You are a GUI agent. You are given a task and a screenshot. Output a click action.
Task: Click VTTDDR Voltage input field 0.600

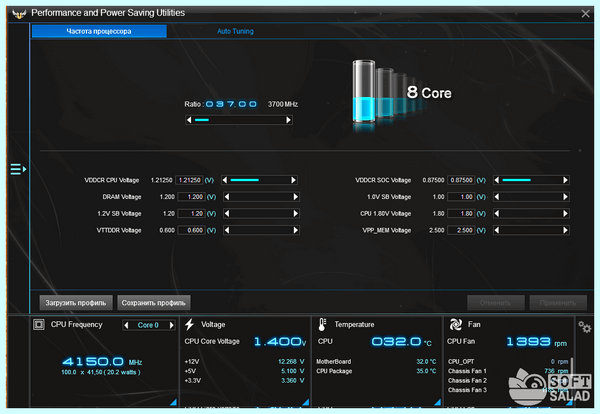(191, 230)
